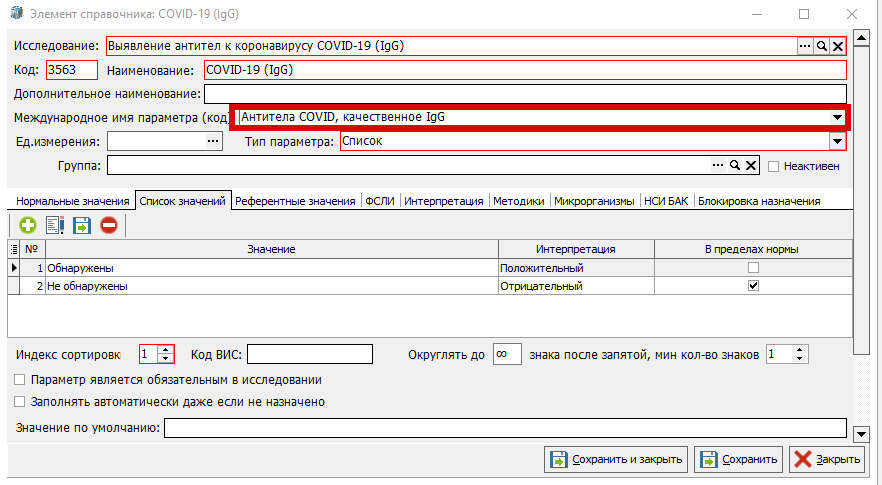
Task: Open the table column selector icon
Action: click(x=14, y=249)
